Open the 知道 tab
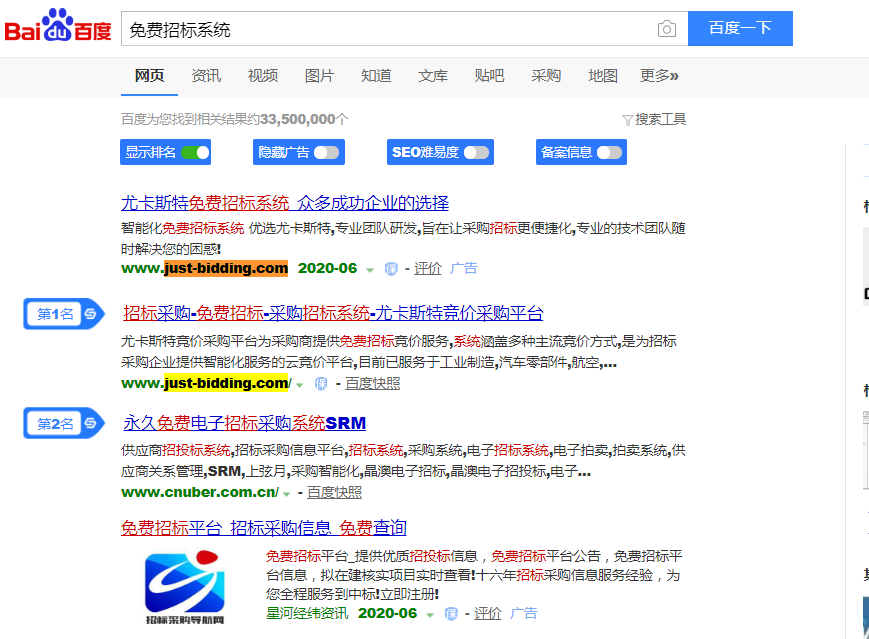 376,76
